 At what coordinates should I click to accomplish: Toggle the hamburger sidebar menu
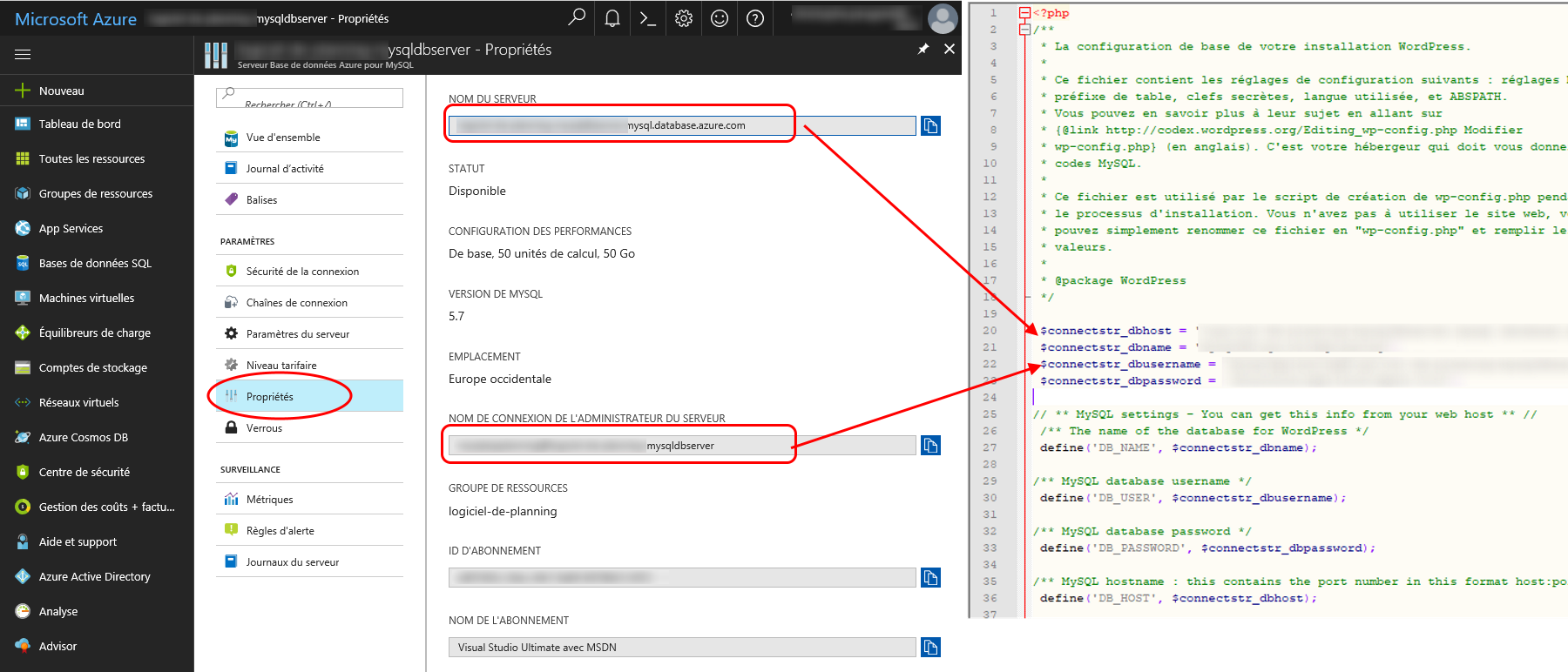point(23,54)
